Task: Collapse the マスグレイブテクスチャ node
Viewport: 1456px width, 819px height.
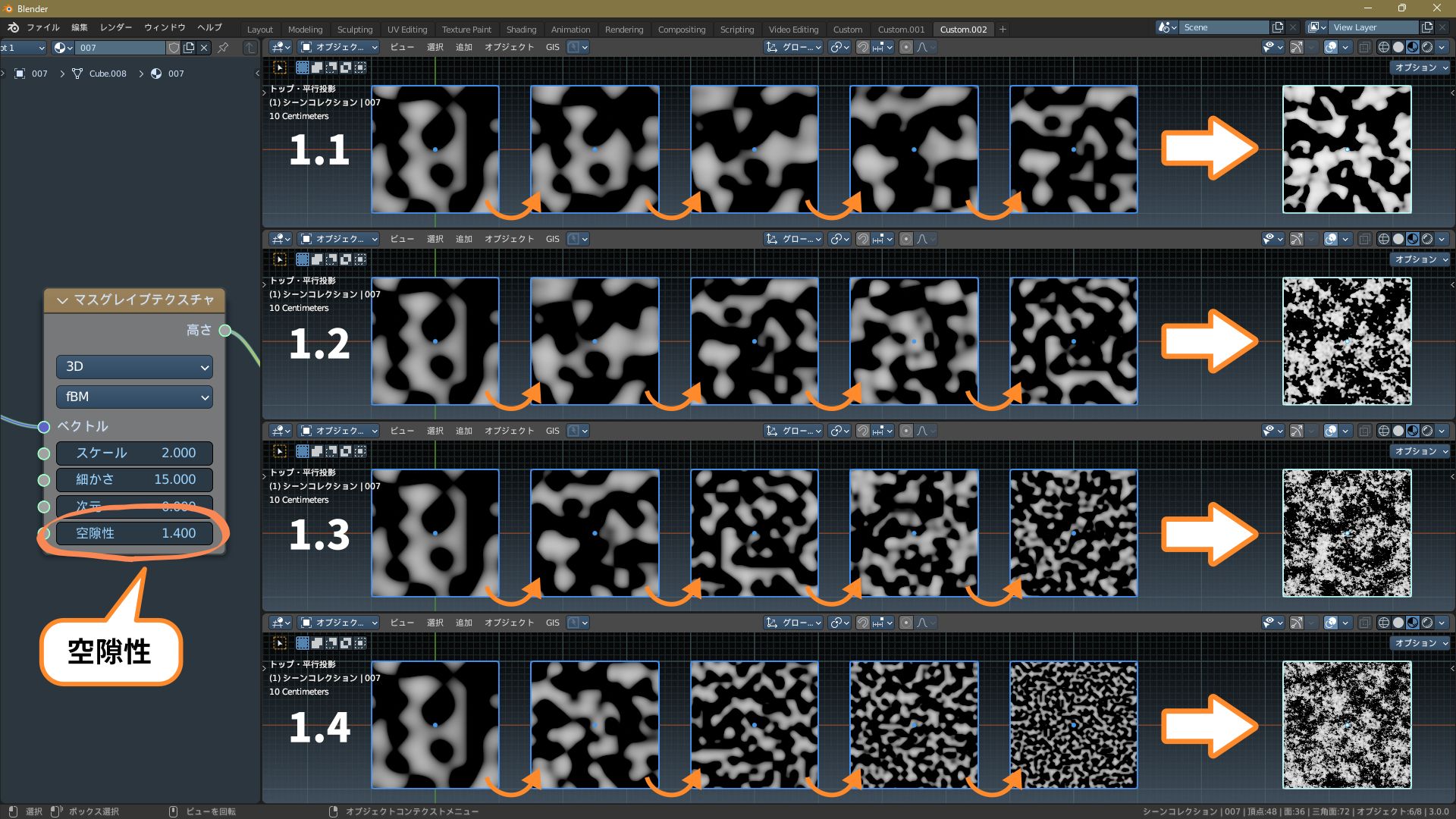Action: coord(62,300)
